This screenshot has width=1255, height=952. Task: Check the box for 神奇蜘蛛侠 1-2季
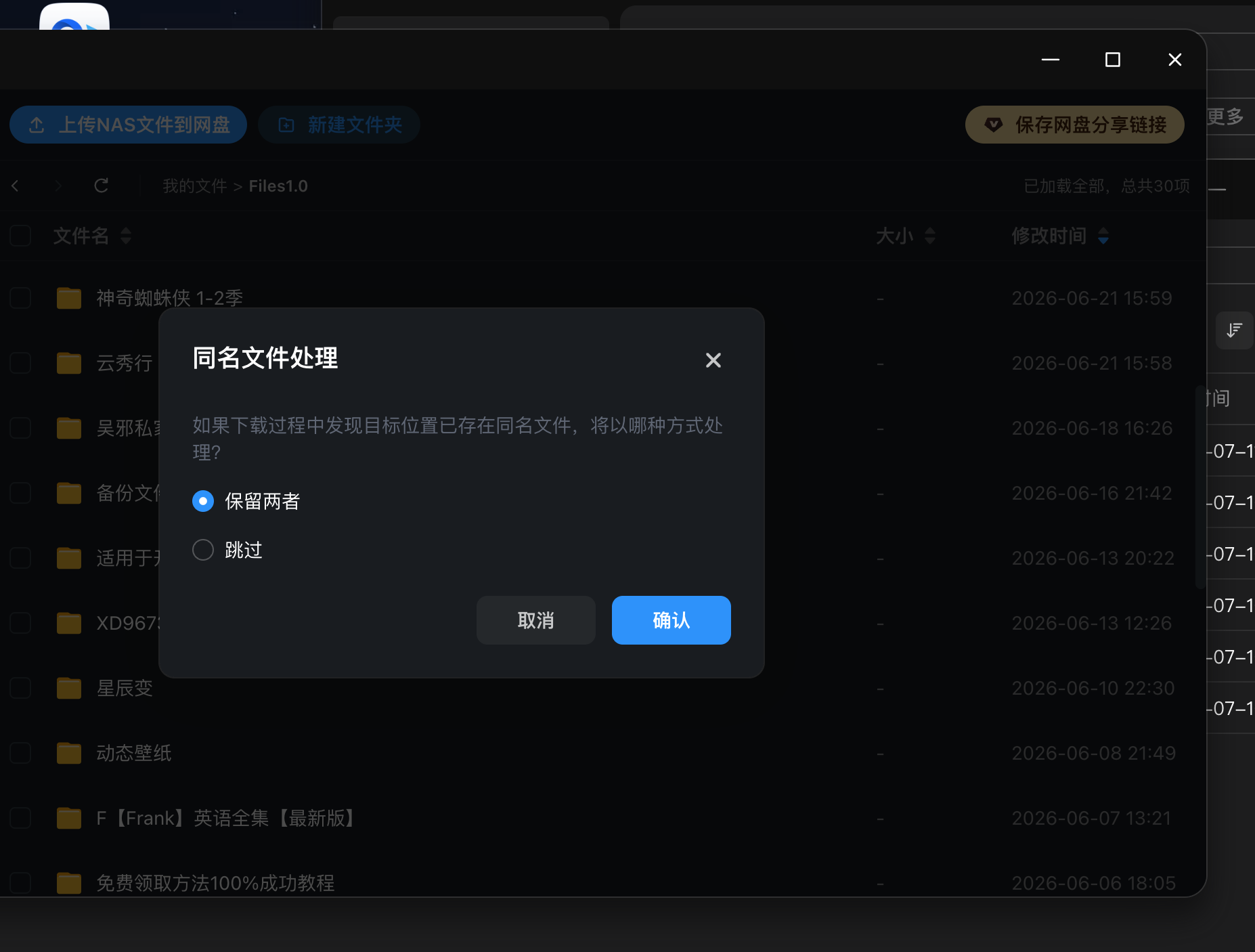pyautogui.click(x=20, y=298)
